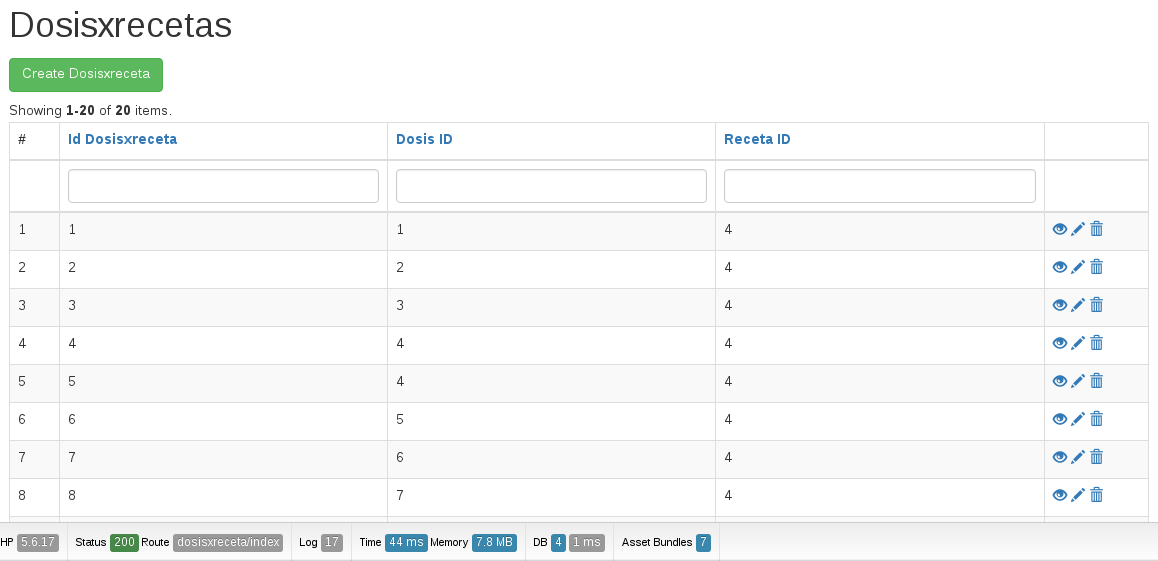View row 7 with the eye icon
Viewport: 1158px width, 561px height.
(x=1060, y=457)
